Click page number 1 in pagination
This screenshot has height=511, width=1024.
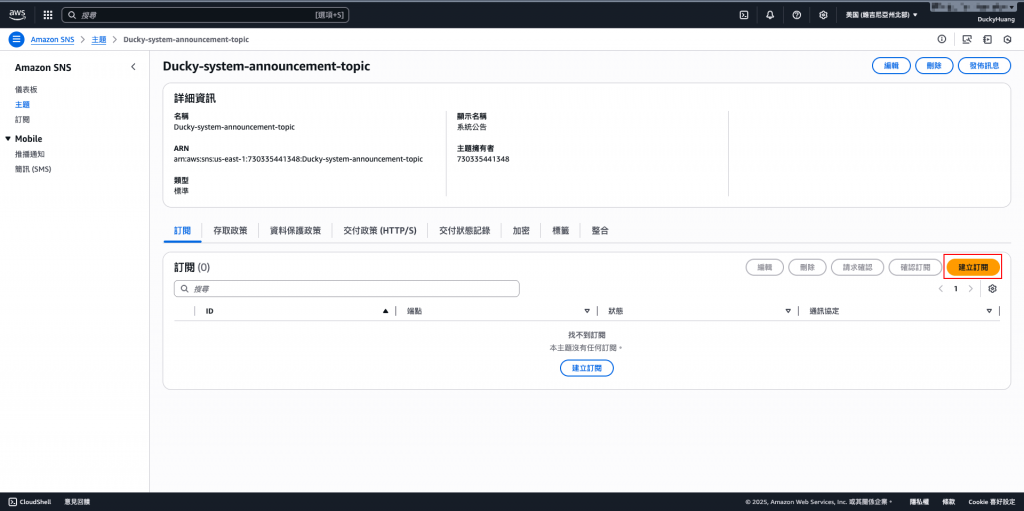(x=956, y=289)
